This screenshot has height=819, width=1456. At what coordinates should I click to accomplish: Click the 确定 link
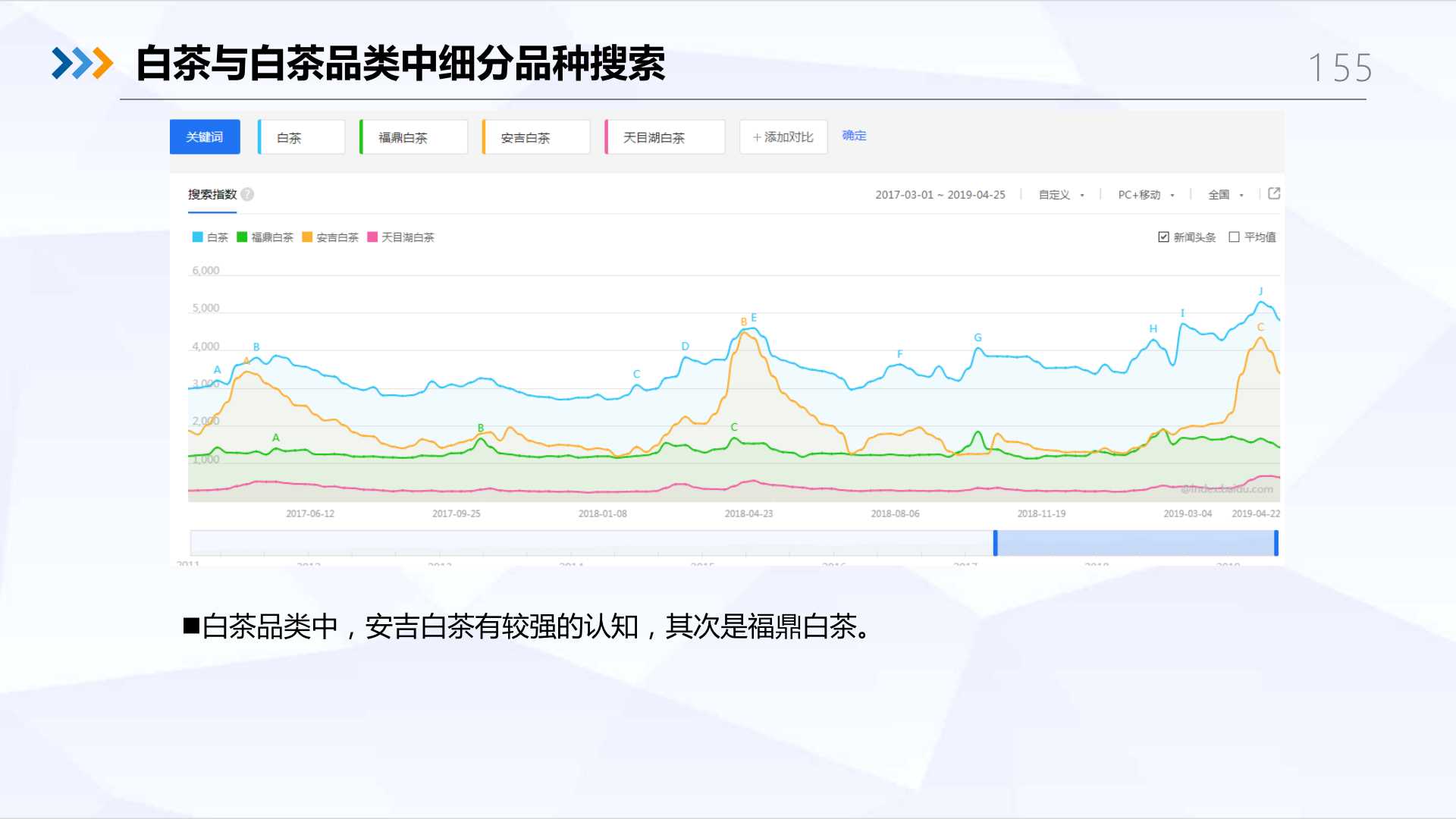tap(854, 136)
